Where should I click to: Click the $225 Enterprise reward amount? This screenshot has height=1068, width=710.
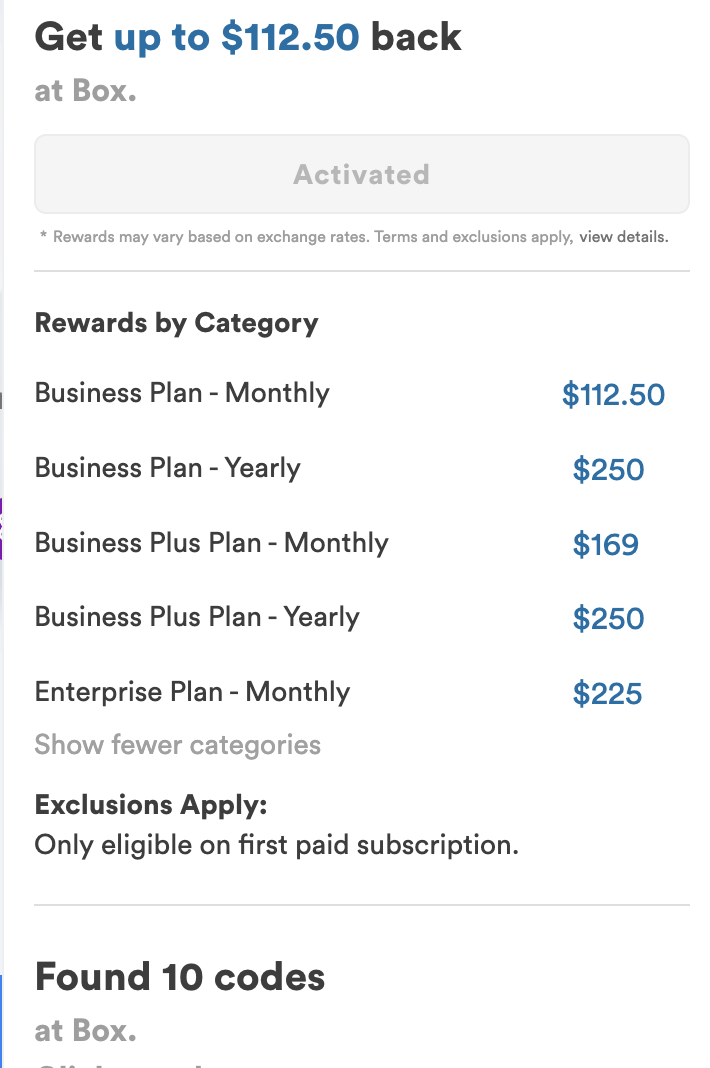click(607, 694)
